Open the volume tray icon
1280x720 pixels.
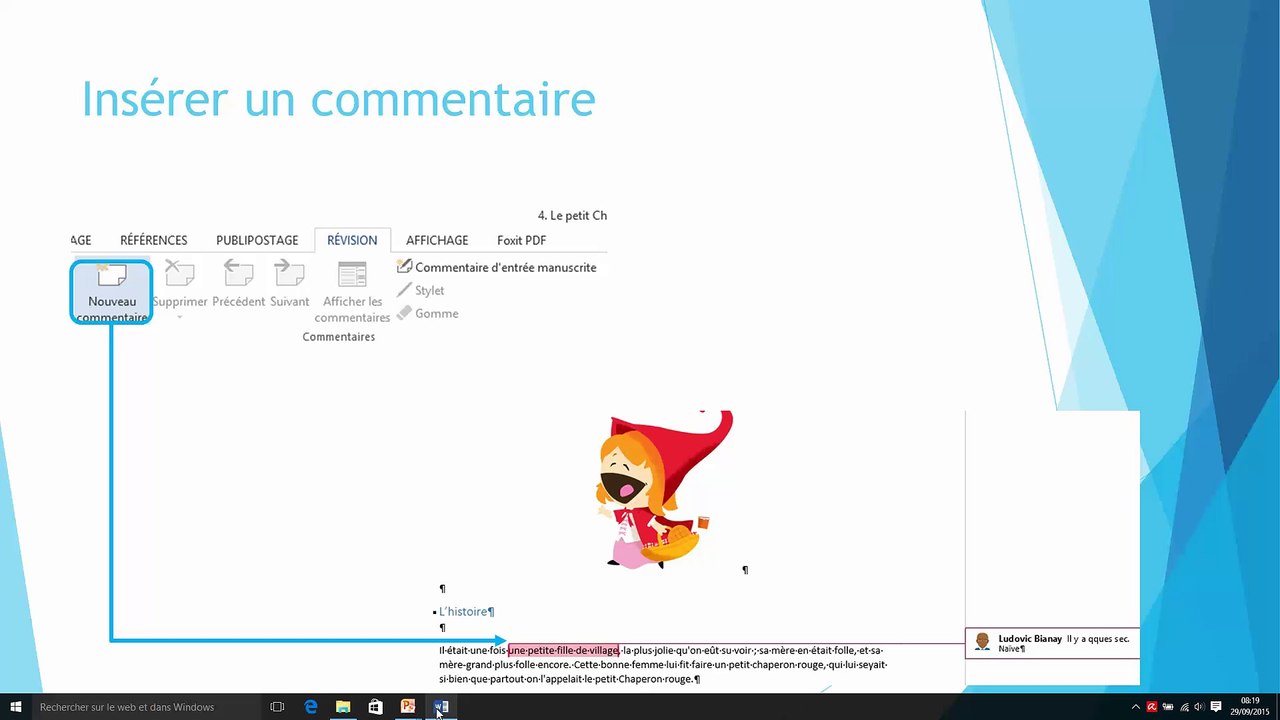pos(1199,707)
